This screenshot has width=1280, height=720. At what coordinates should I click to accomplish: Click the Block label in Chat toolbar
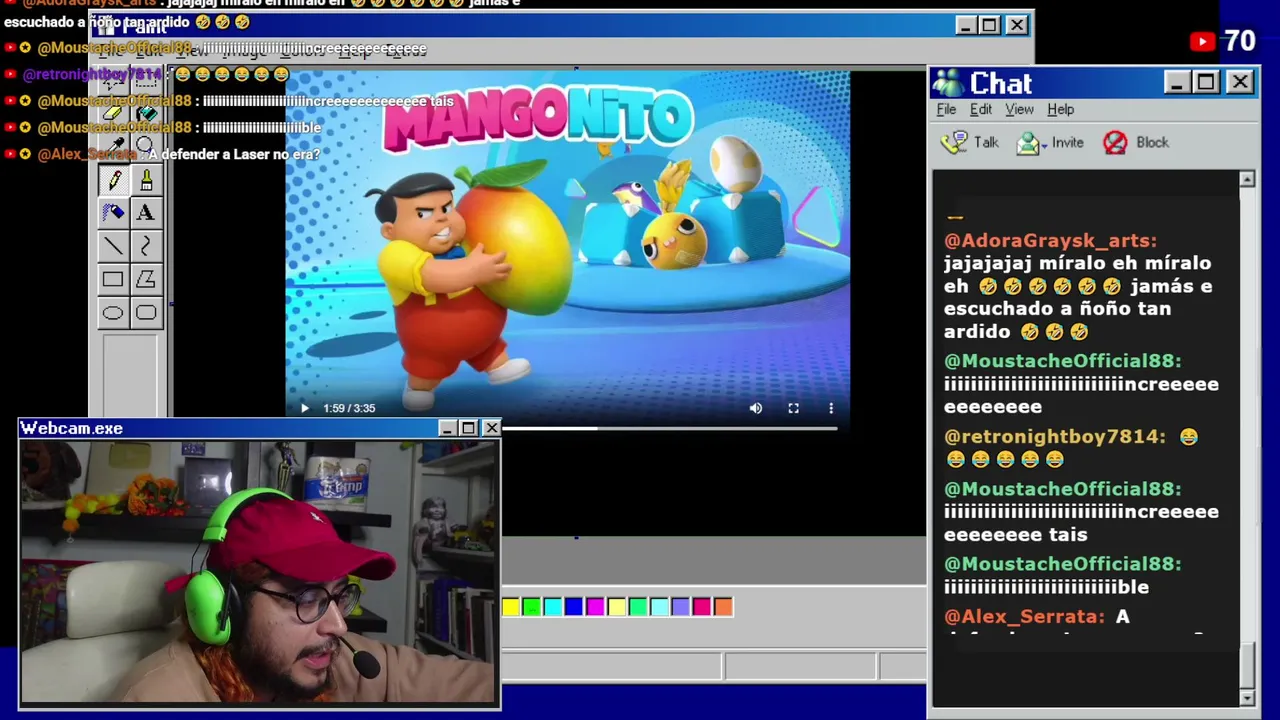1152,143
